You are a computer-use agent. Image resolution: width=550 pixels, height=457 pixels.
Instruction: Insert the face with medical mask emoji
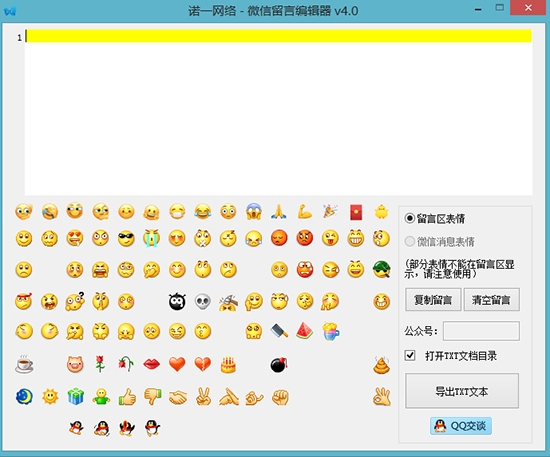pyautogui.click(x=177, y=212)
